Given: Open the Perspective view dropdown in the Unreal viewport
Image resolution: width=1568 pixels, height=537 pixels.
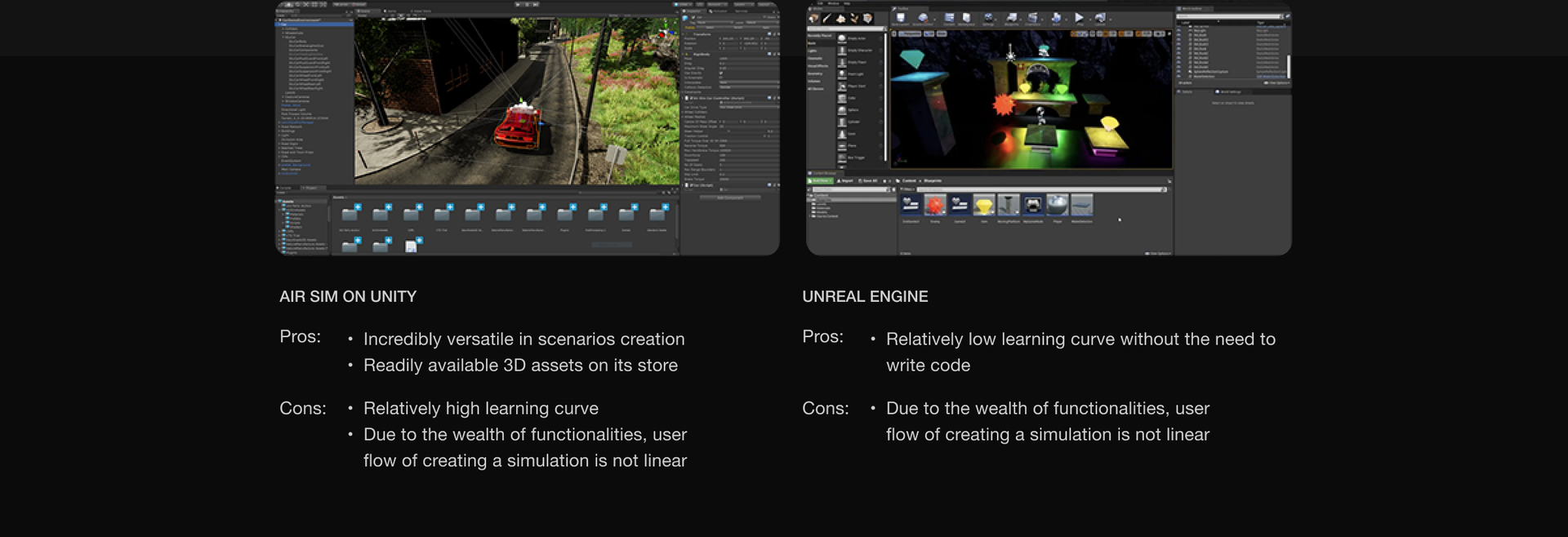Looking at the screenshot, I should tap(910, 33).
